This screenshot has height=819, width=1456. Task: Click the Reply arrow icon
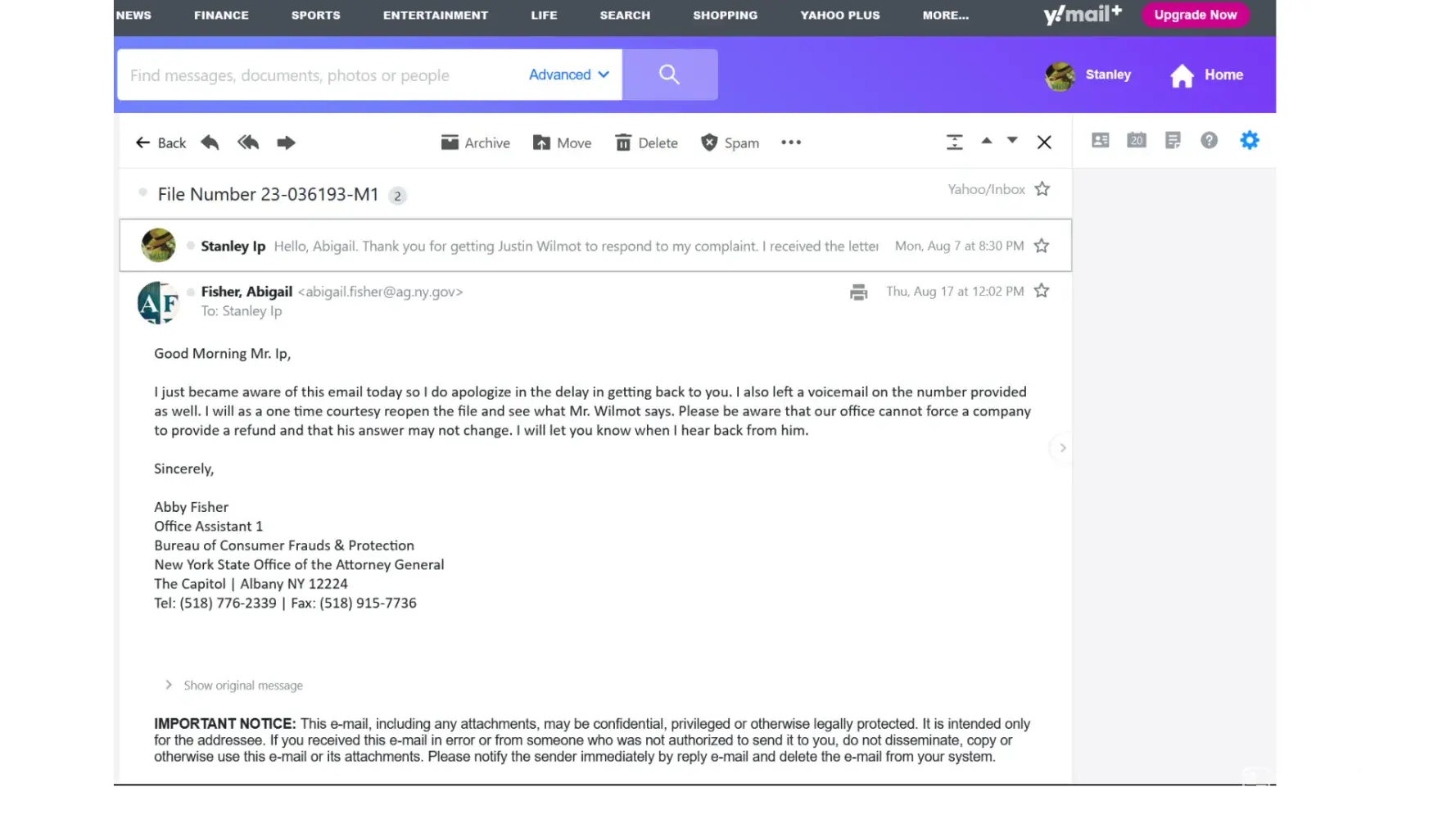click(x=210, y=143)
